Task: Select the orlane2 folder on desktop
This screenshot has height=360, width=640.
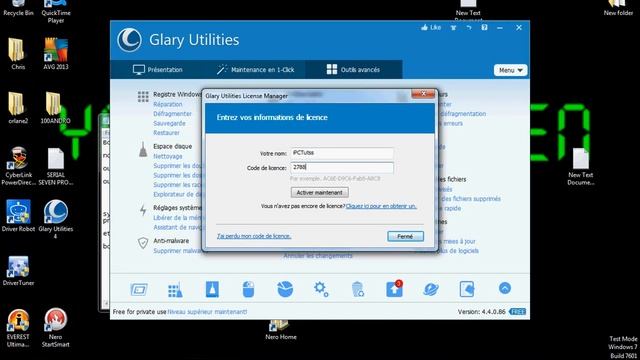Action: pyautogui.click(x=18, y=108)
